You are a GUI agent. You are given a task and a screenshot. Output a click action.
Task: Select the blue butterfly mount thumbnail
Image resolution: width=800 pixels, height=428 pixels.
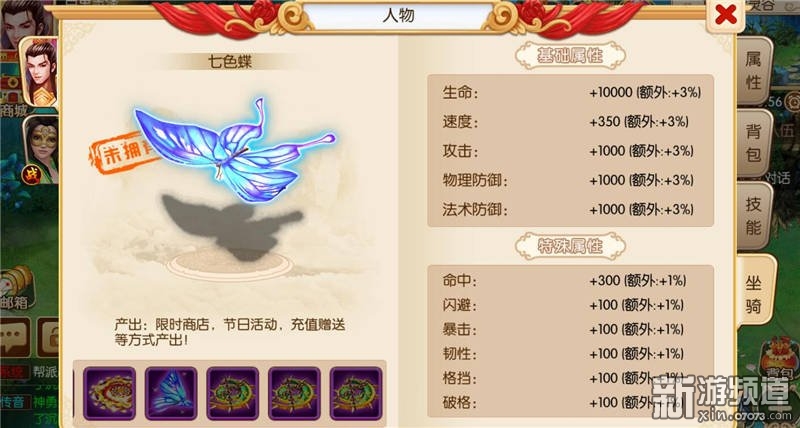tap(171, 393)
